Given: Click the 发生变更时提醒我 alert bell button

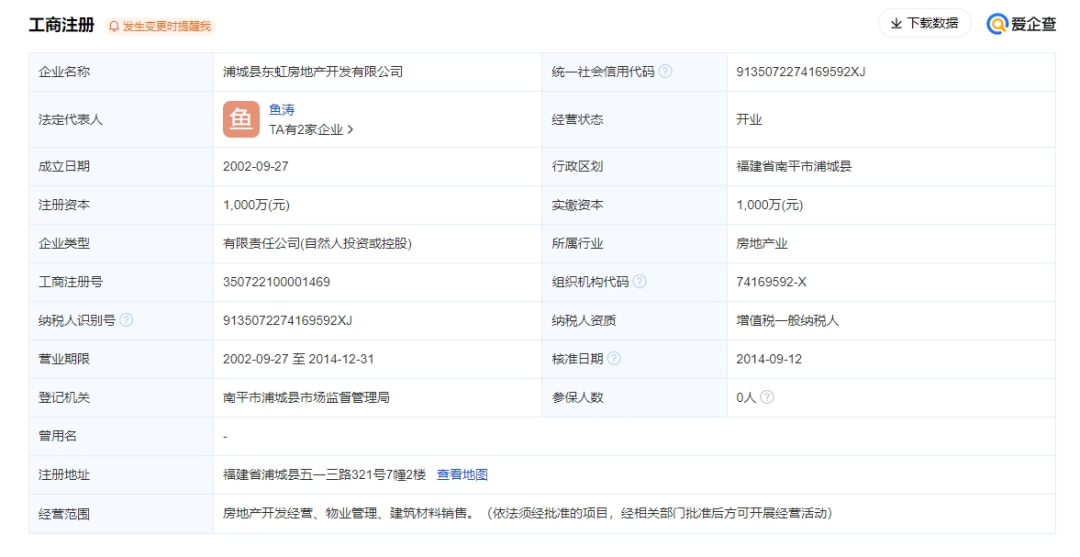Looking at the screenshot, I should tap(160, 26).
